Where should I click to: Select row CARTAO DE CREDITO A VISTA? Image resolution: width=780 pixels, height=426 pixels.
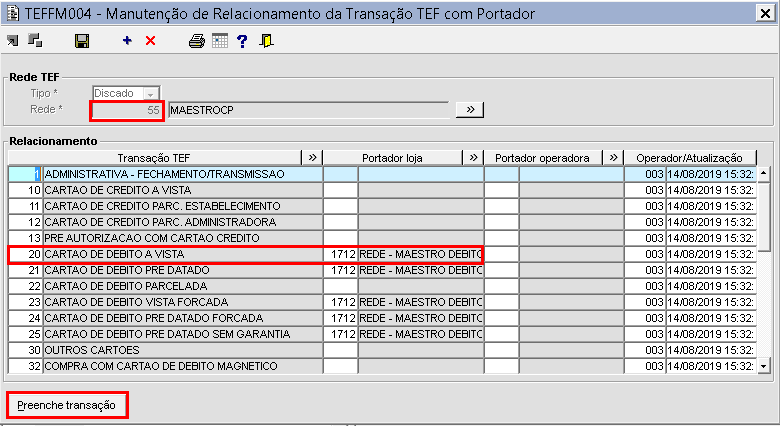click(382, 190)
